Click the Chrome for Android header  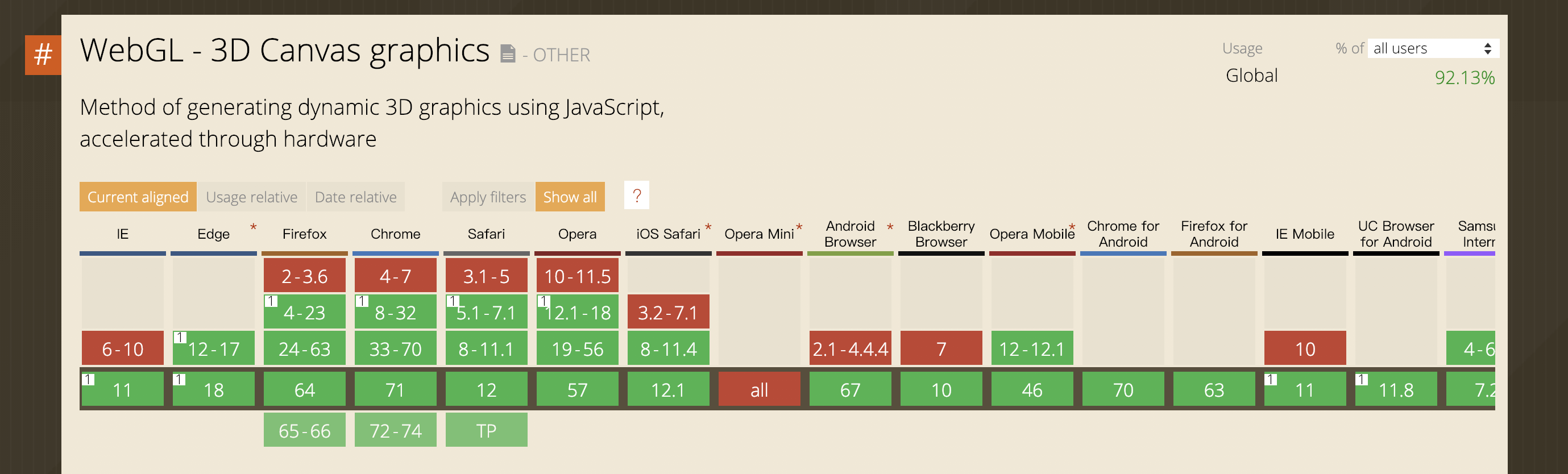pyautogui.click(x=1123, y=234)
